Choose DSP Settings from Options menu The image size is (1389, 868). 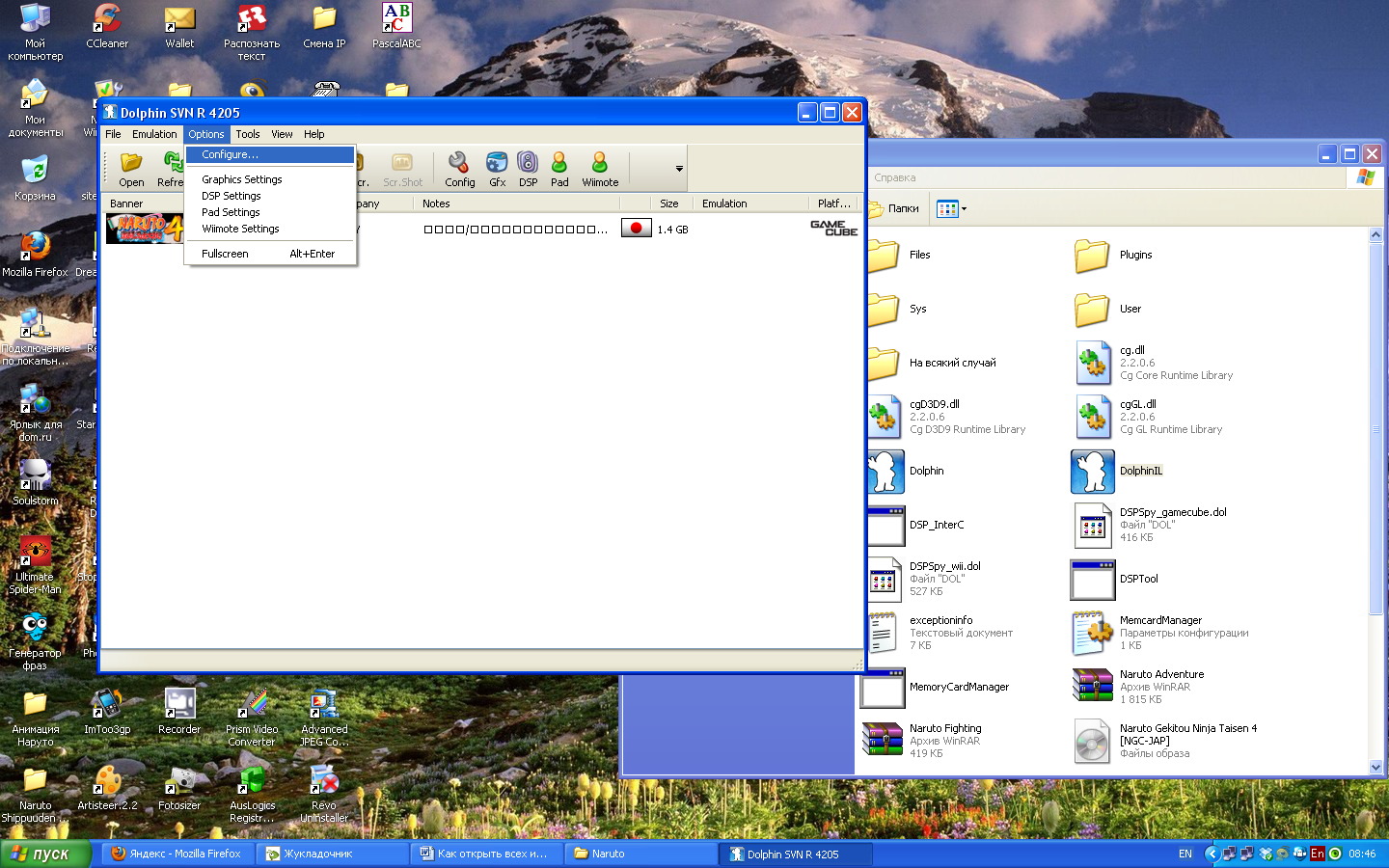[x=270, y=196]
